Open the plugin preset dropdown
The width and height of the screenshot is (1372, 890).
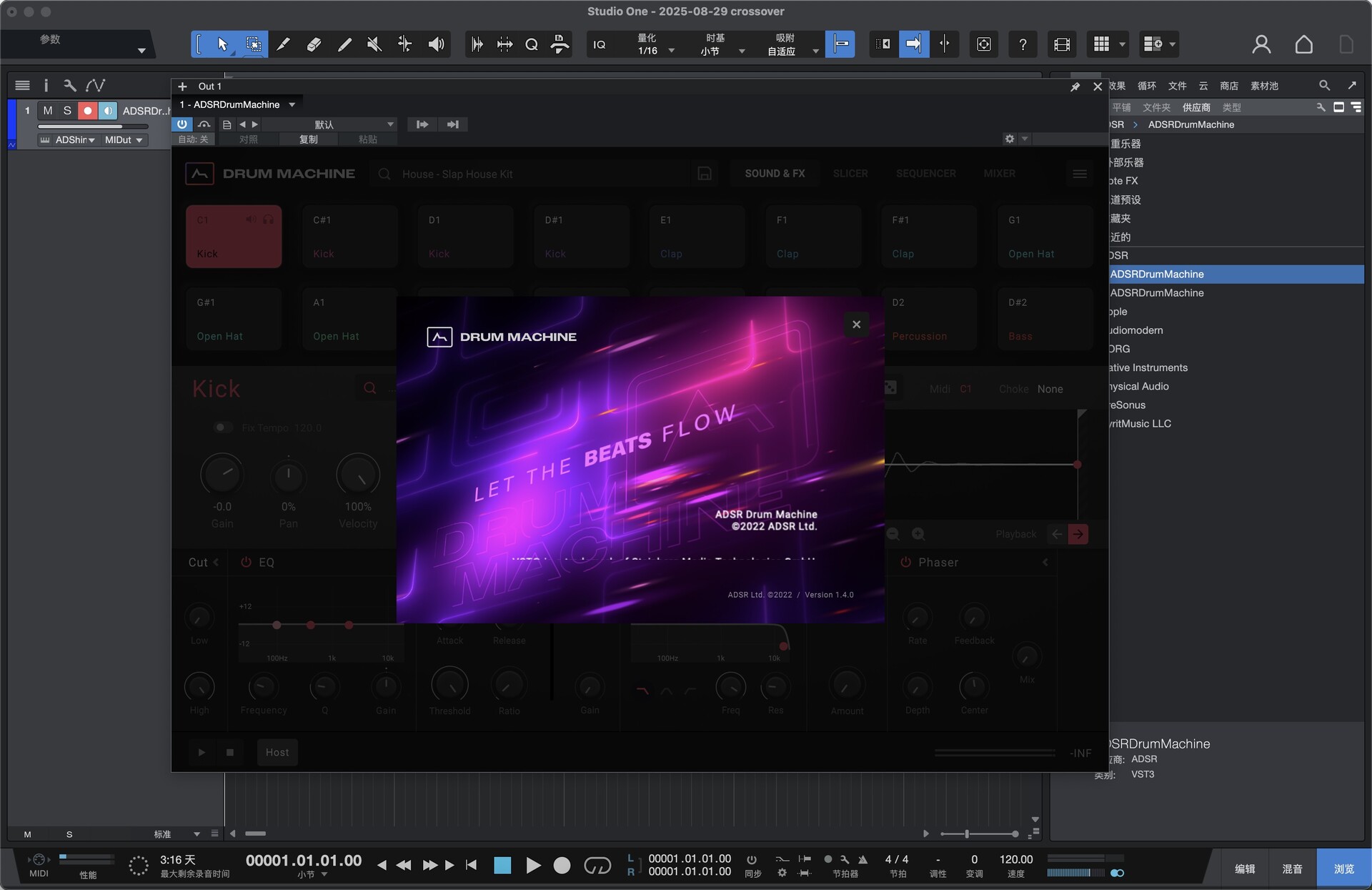pos(329,124)
